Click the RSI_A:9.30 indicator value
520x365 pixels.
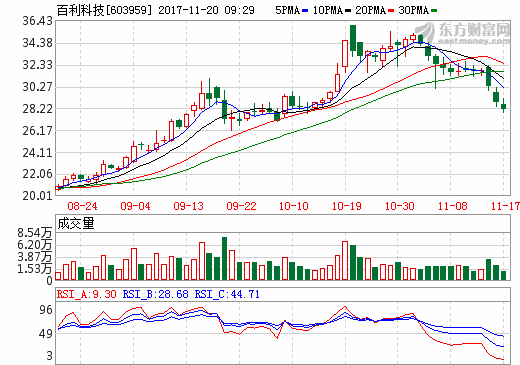tap(87, 294)
